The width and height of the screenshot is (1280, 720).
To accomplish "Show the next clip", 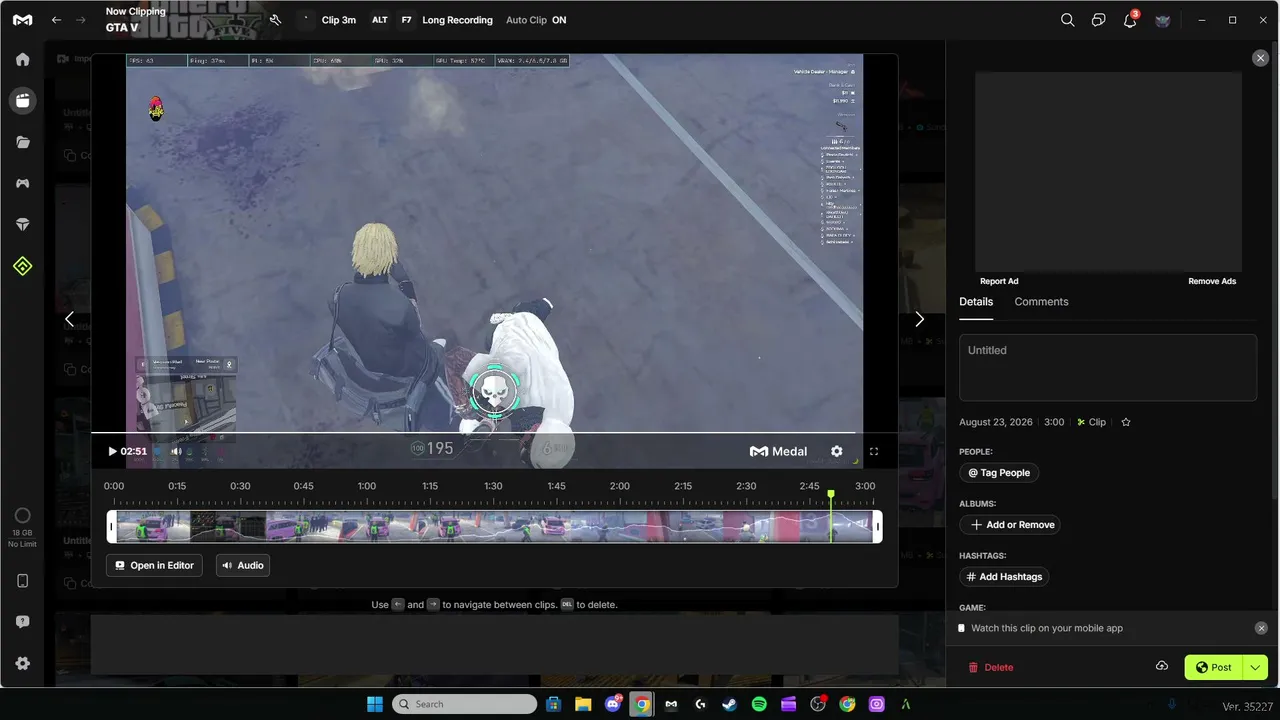I will point(919,320).
